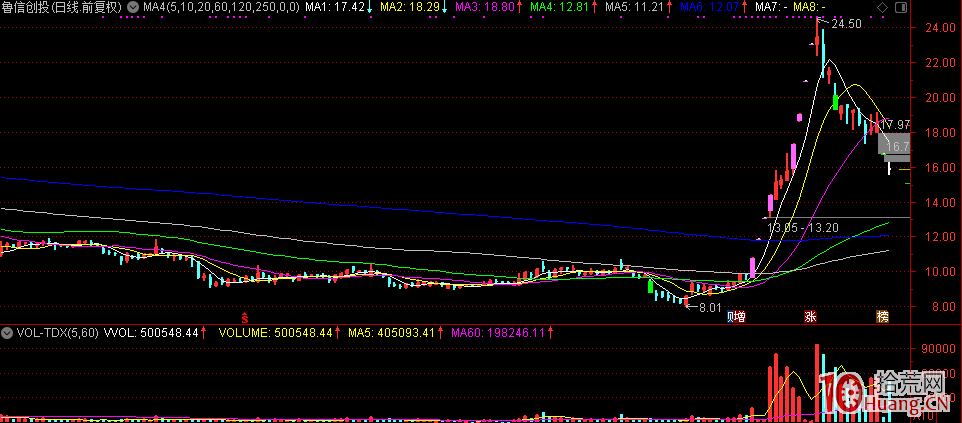Open the dropdown arrow beside 鲁信创投 title

(x=133, y=7)
